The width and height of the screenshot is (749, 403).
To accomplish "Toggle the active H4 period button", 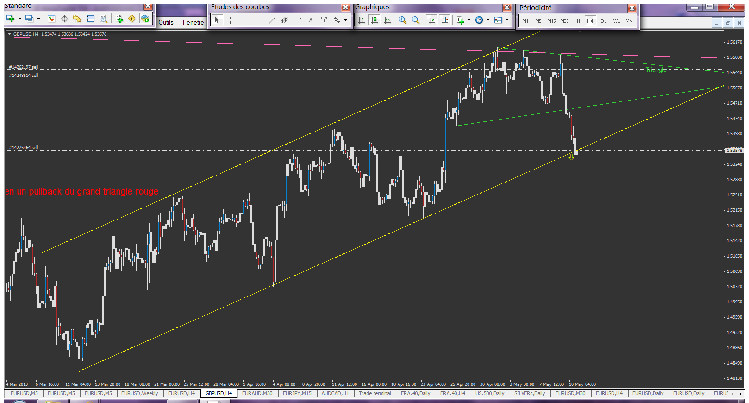I will click(590, 21).
